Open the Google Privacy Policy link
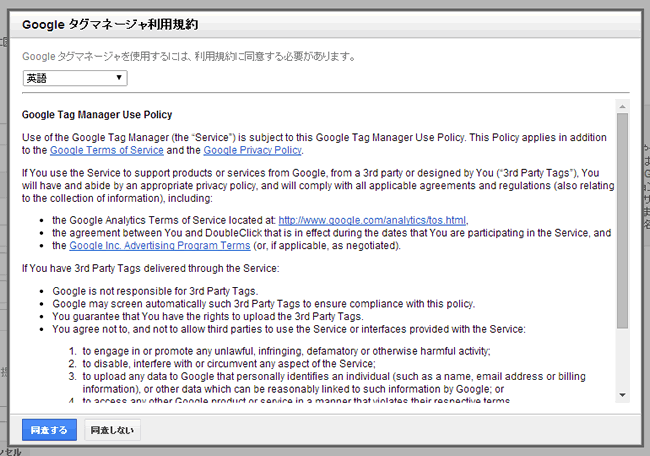 click(252, 150)
